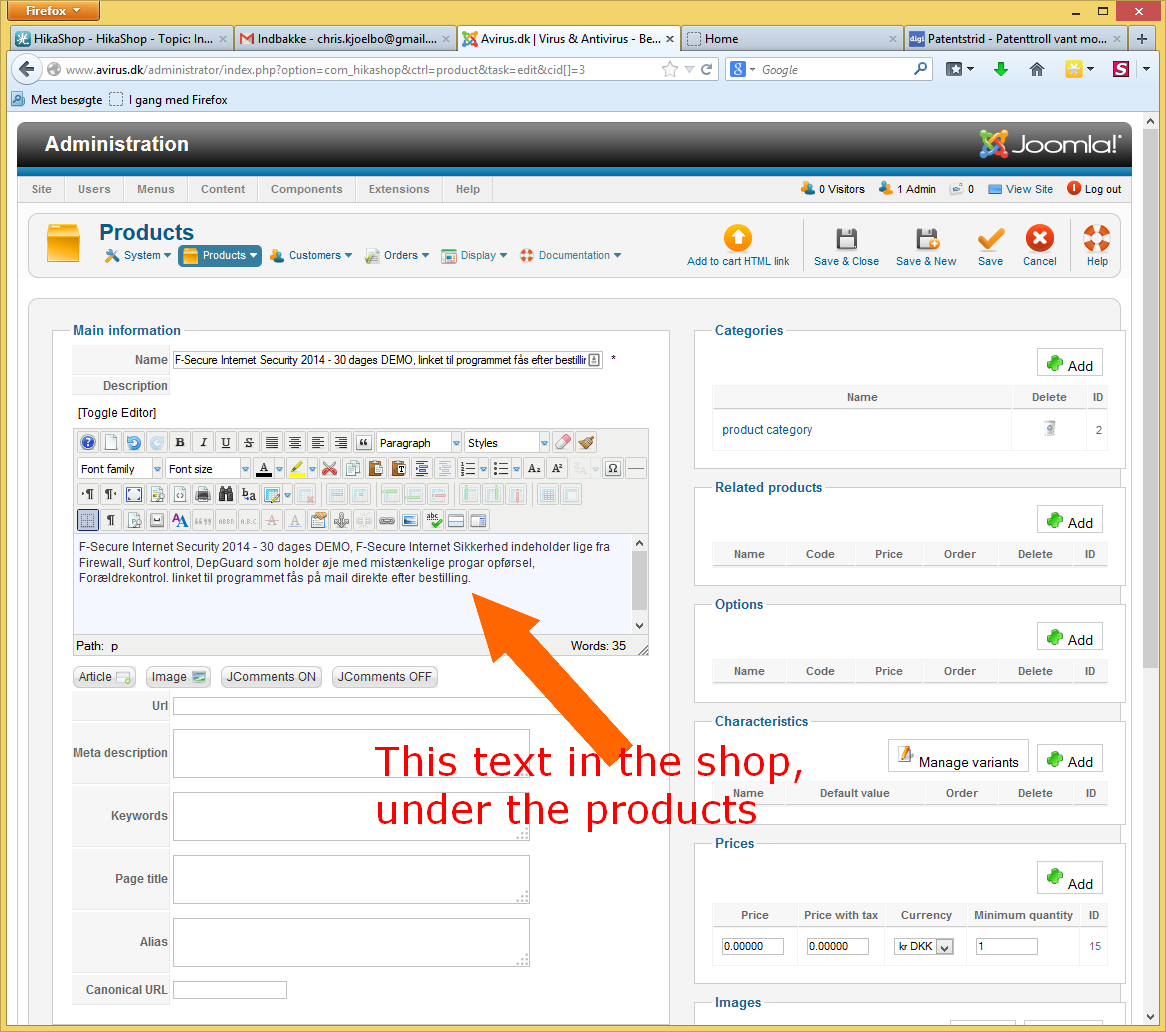
Task: Click the Firefox downloads green arrow
Action: coord(1001,69)
